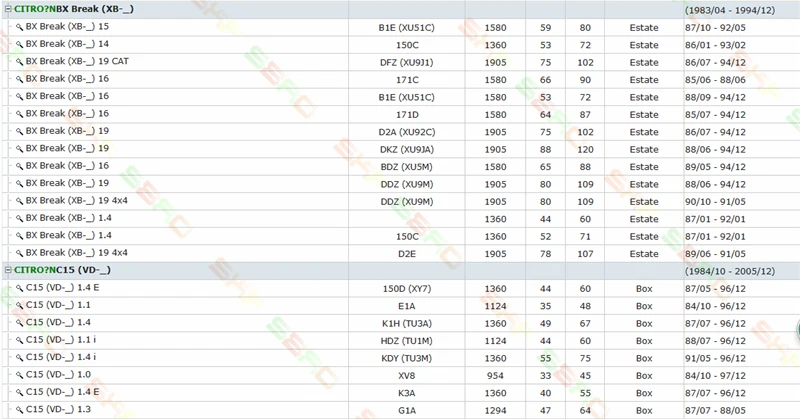
Task: Select the 'C15 (VD-_) 1.4 i' row label
Action: tap(61, 357)
